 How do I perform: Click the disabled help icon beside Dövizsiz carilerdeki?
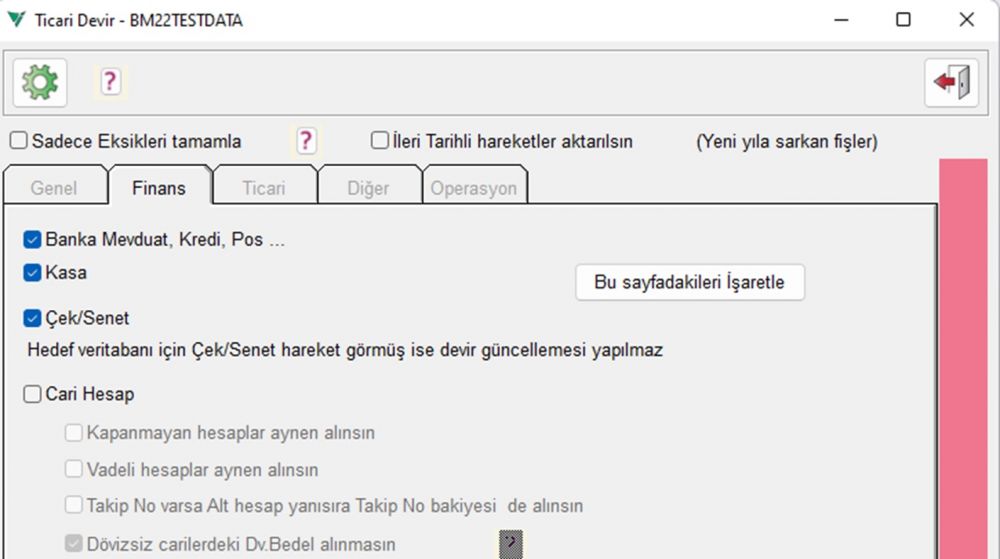511,544
